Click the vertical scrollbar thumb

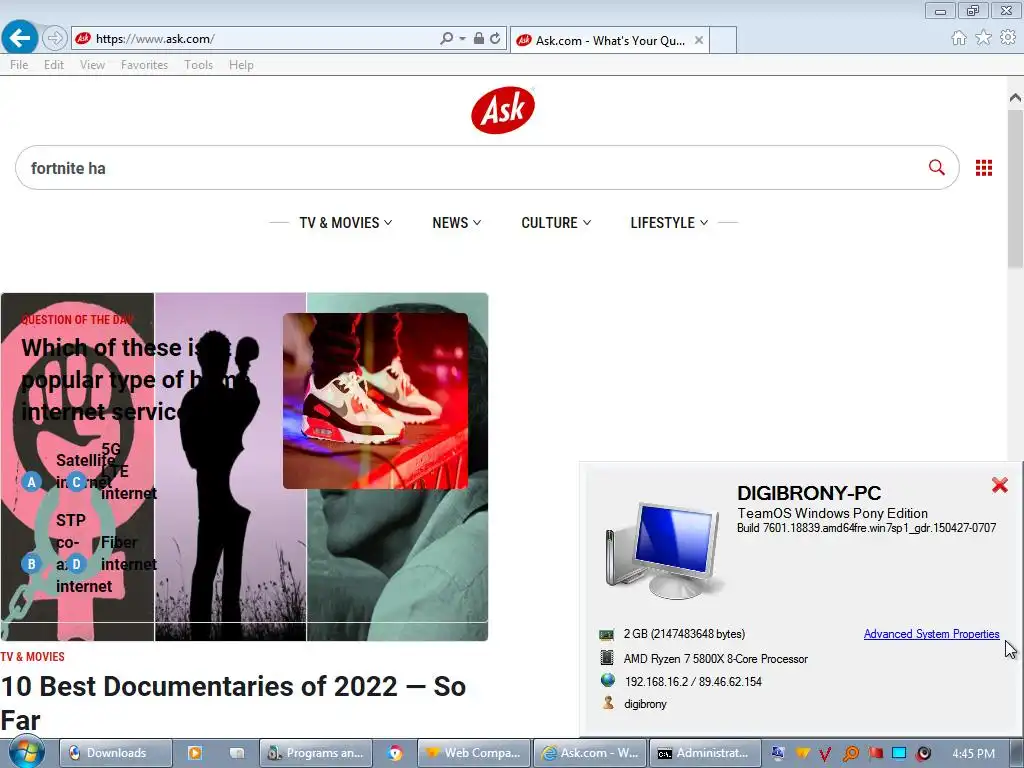tap(1015, 189)
